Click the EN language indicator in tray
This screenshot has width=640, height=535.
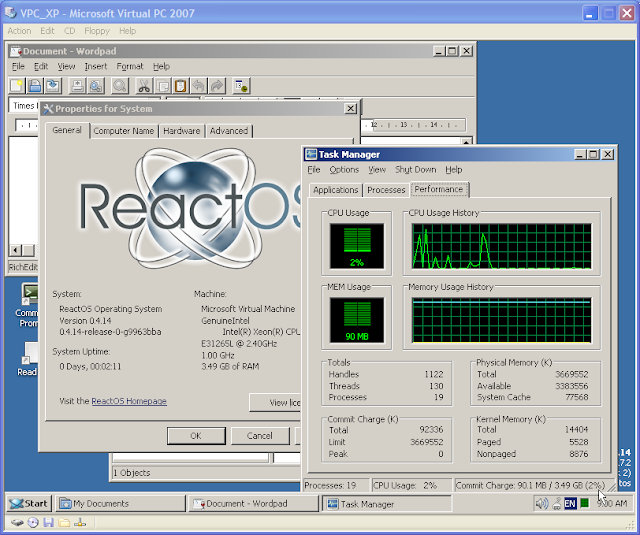570,504
